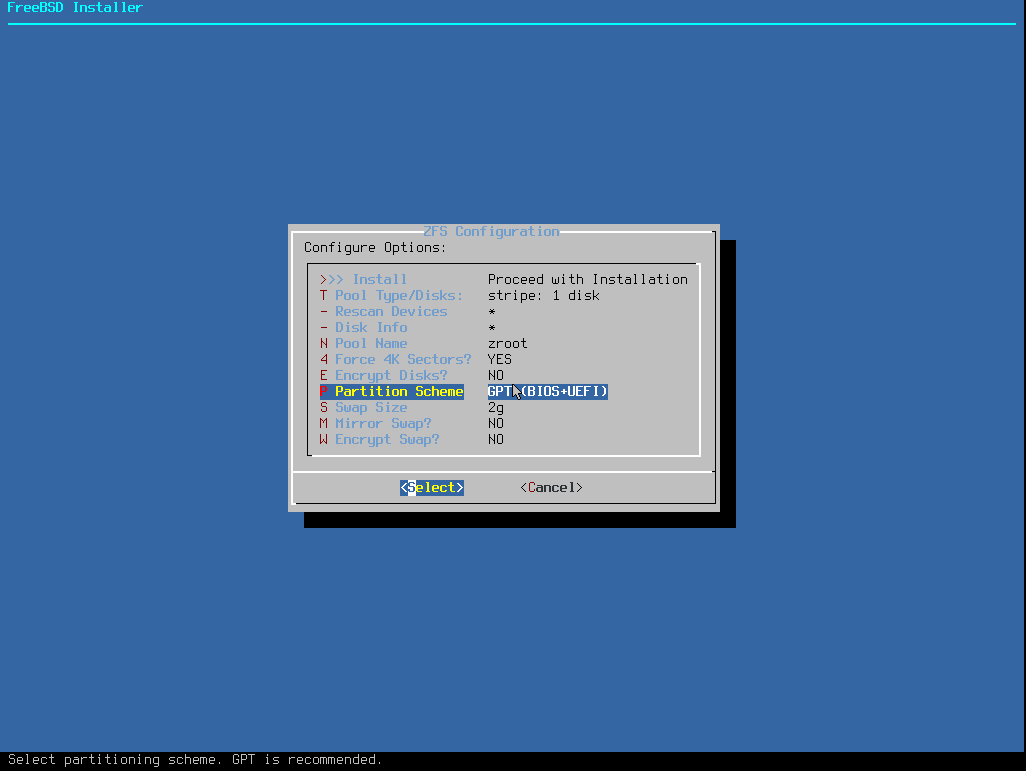
Task: Choose the Rescan Devices entry
Action: [x=391, y=311]
